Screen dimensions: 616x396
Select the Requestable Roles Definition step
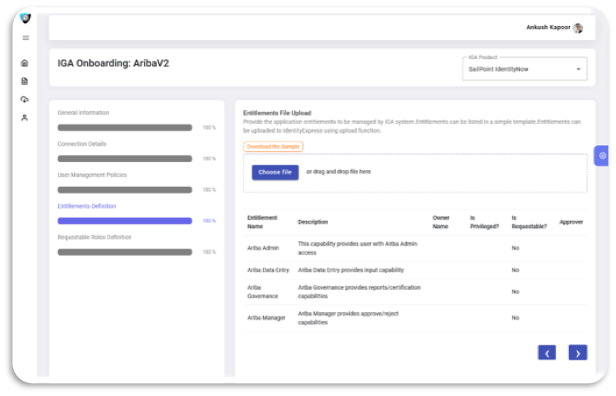point(94,237)
